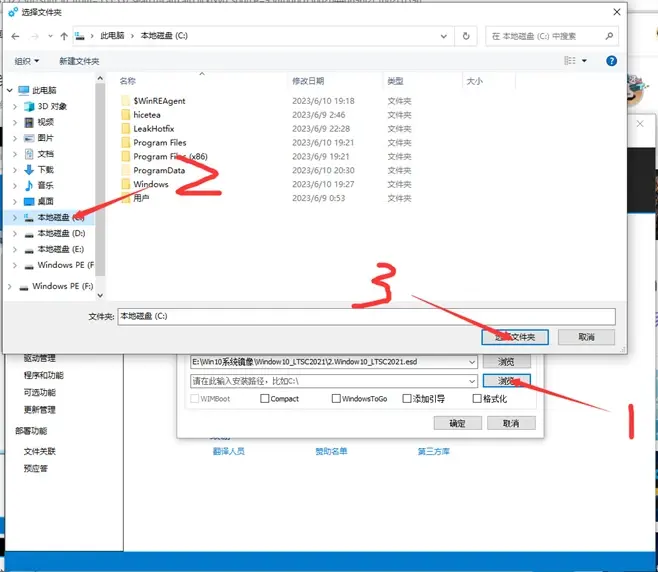658x572 pixels.
Task: Cancel the folder selection dialog
Action: [586, 337]
